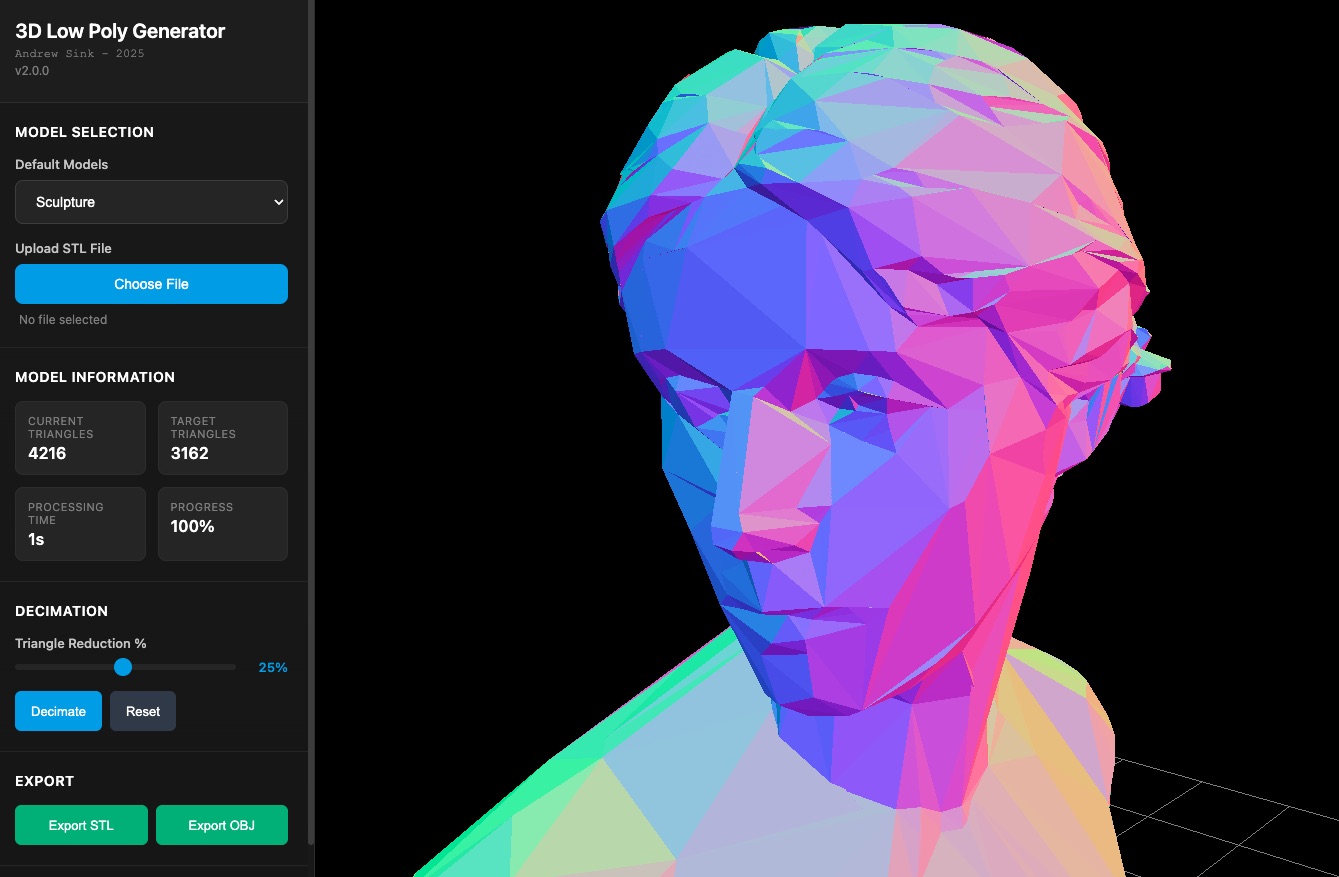Click the 25% reduction value label

pyautogui.click(x=273, y=668)
